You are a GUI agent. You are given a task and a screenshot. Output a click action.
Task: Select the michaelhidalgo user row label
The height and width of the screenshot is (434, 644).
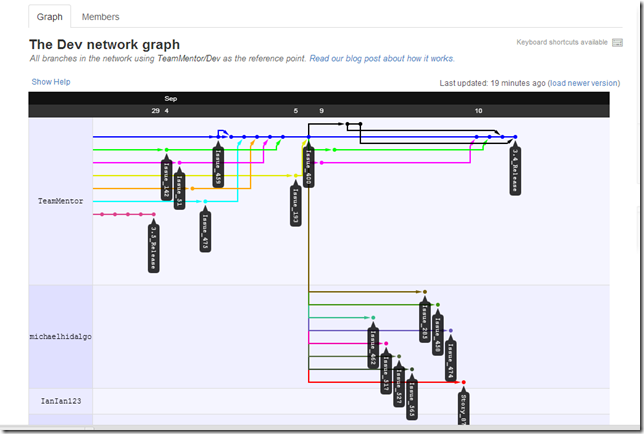coord(60,337)
